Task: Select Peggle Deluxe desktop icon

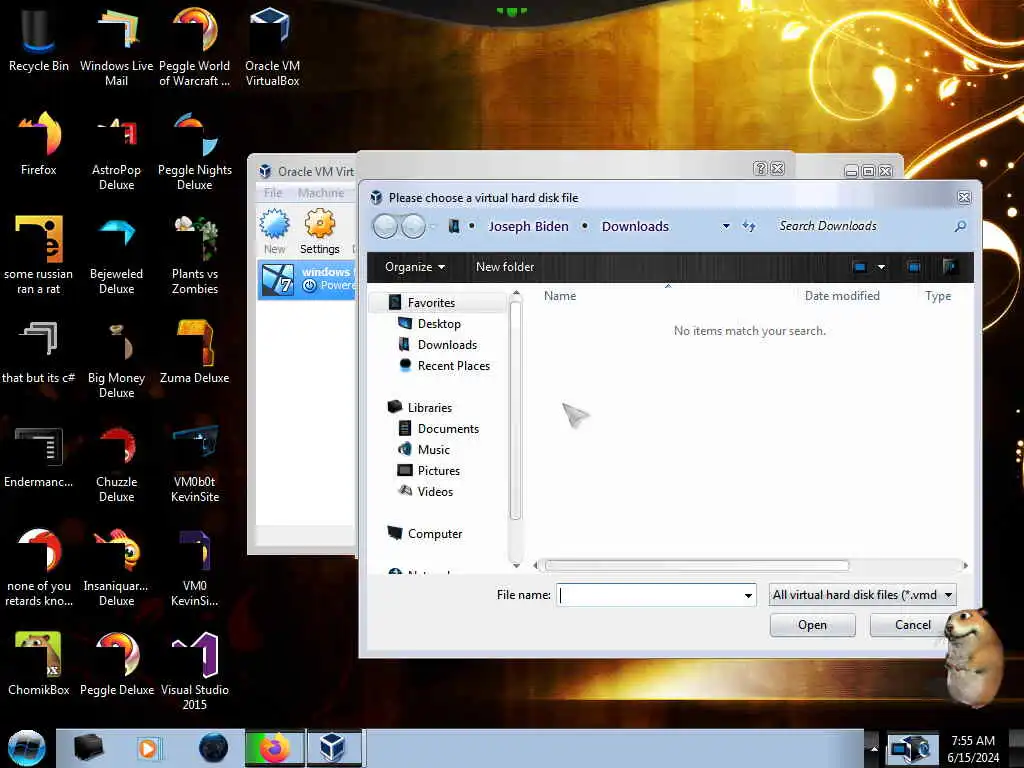Action: 116,664
